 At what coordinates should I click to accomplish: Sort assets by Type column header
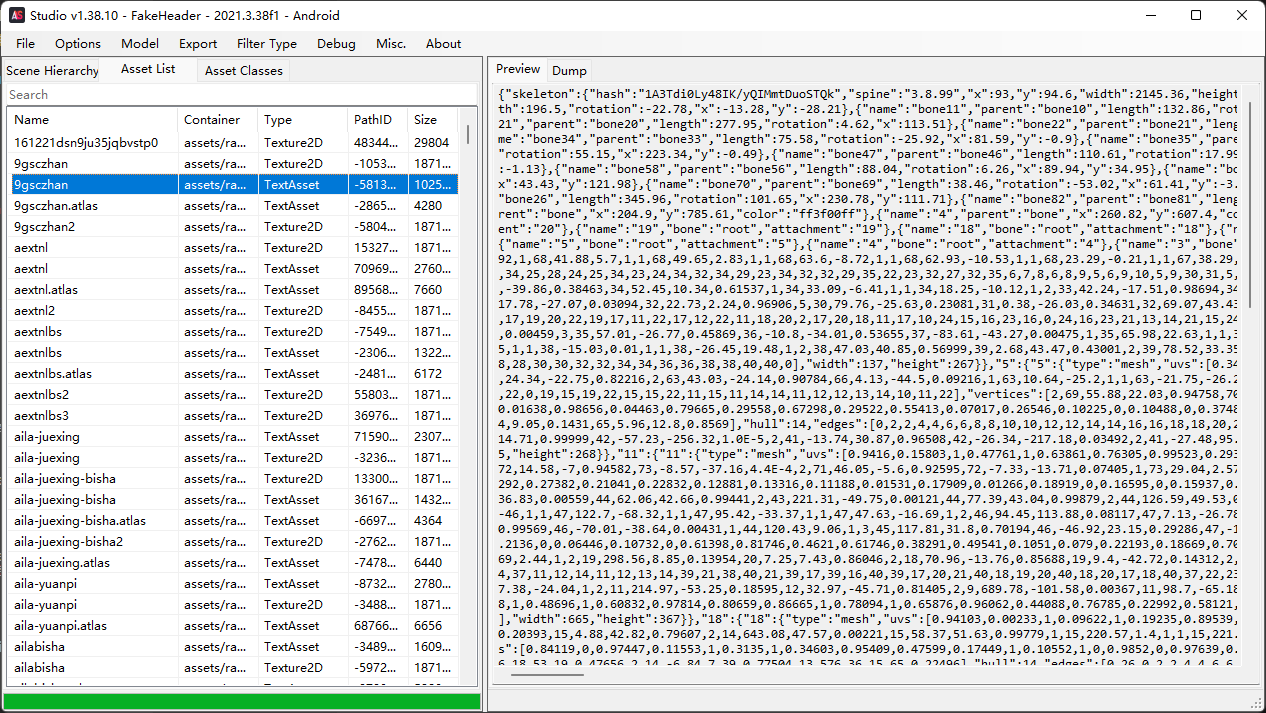pos(303,119)
